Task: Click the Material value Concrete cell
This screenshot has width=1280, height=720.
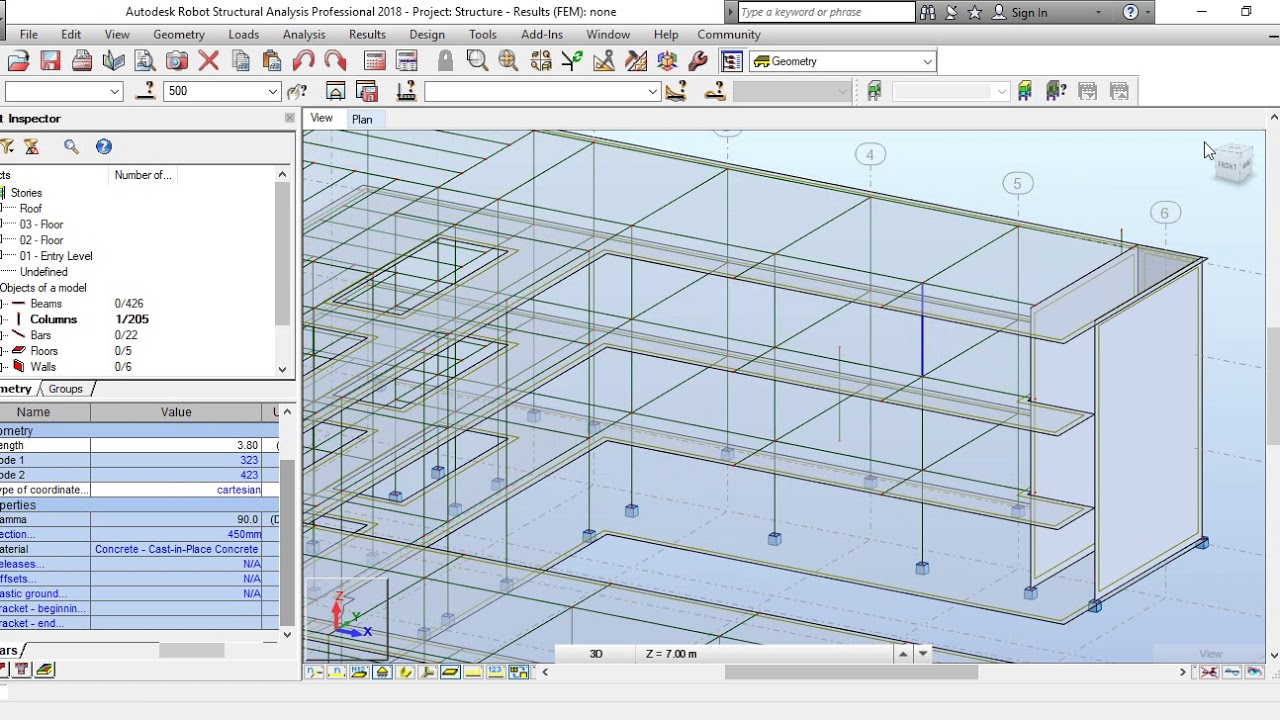Action: click(176, 549)
